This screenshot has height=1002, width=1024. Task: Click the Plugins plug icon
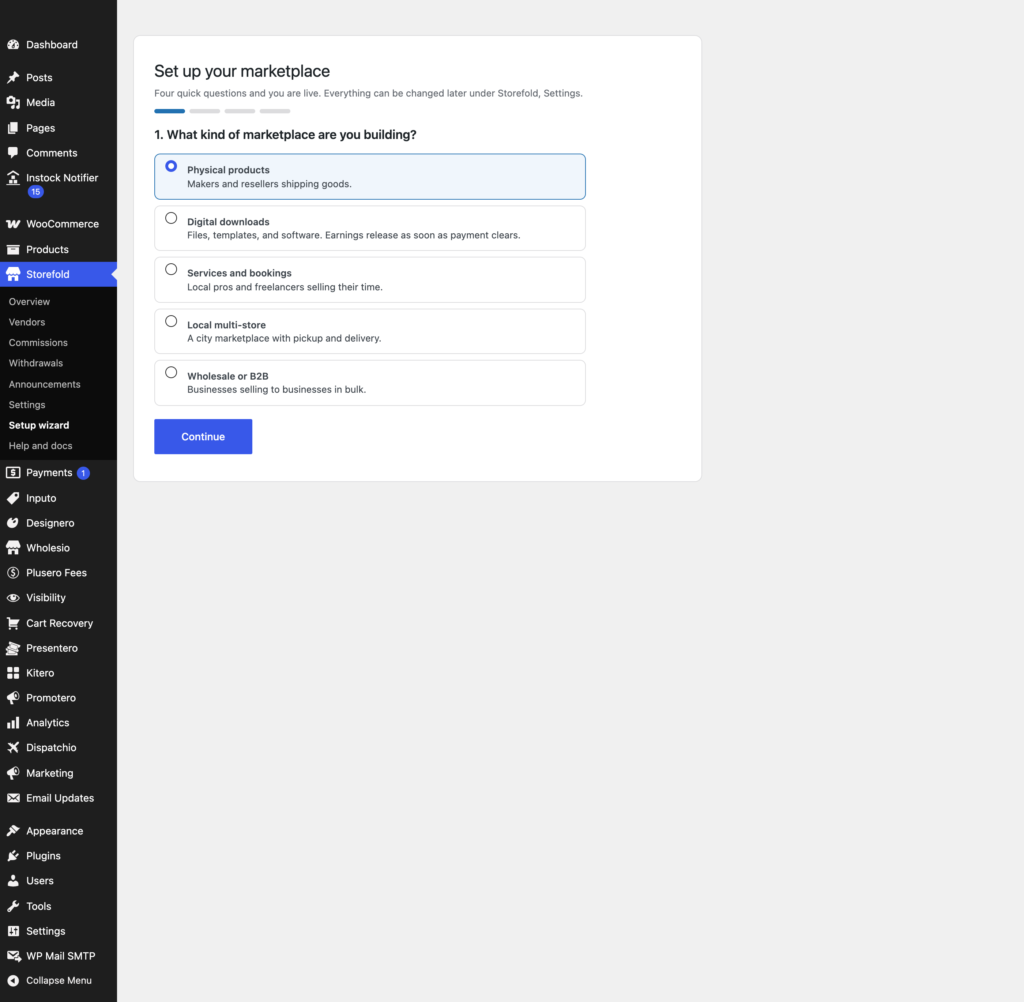(x=13, y=856)
